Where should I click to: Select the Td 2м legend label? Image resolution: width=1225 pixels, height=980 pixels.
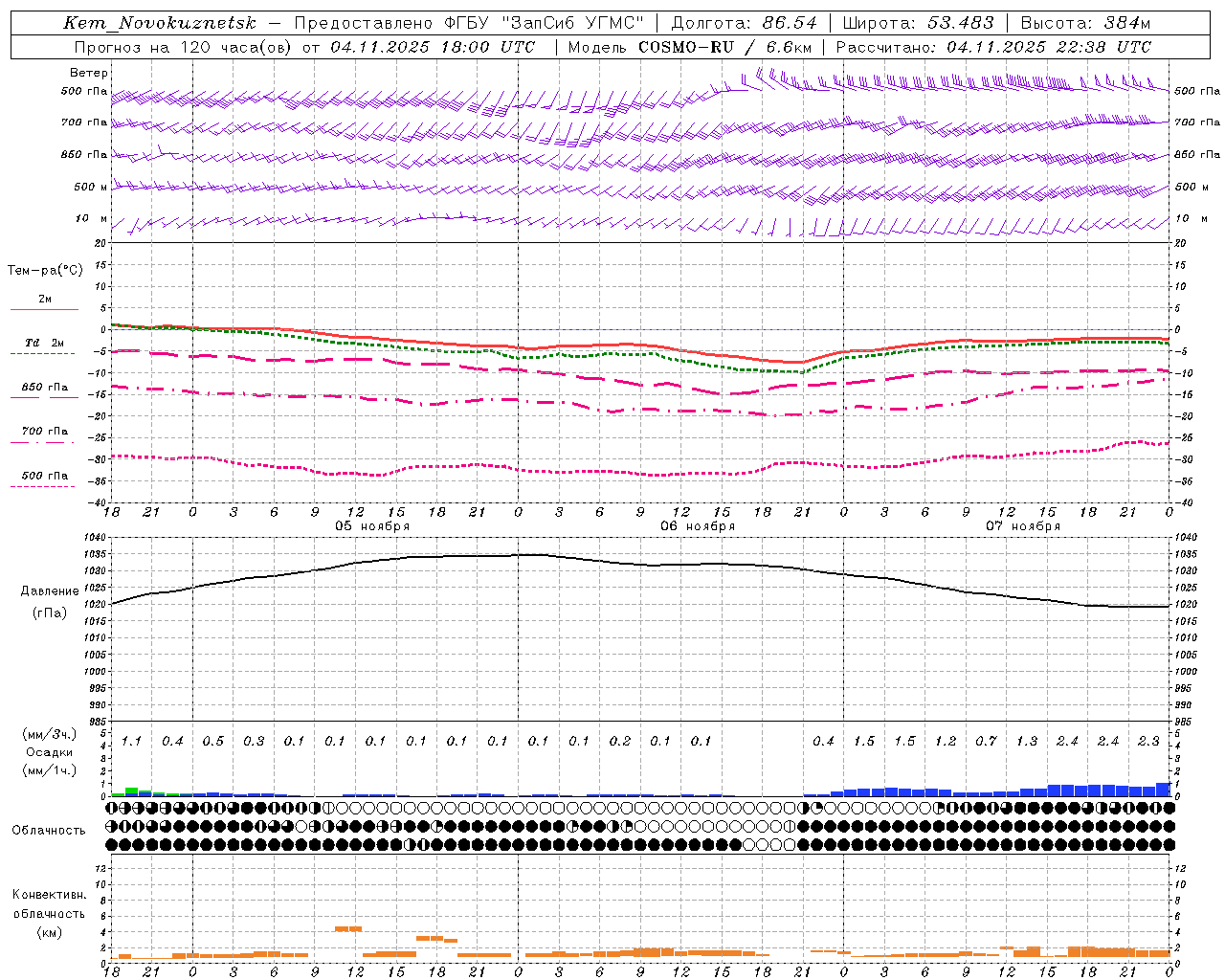(x=45, y=343)
